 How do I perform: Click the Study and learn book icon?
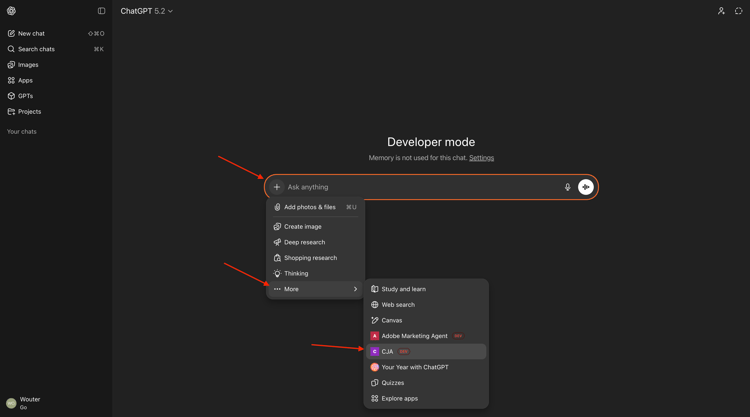click(x=375, y=289)
